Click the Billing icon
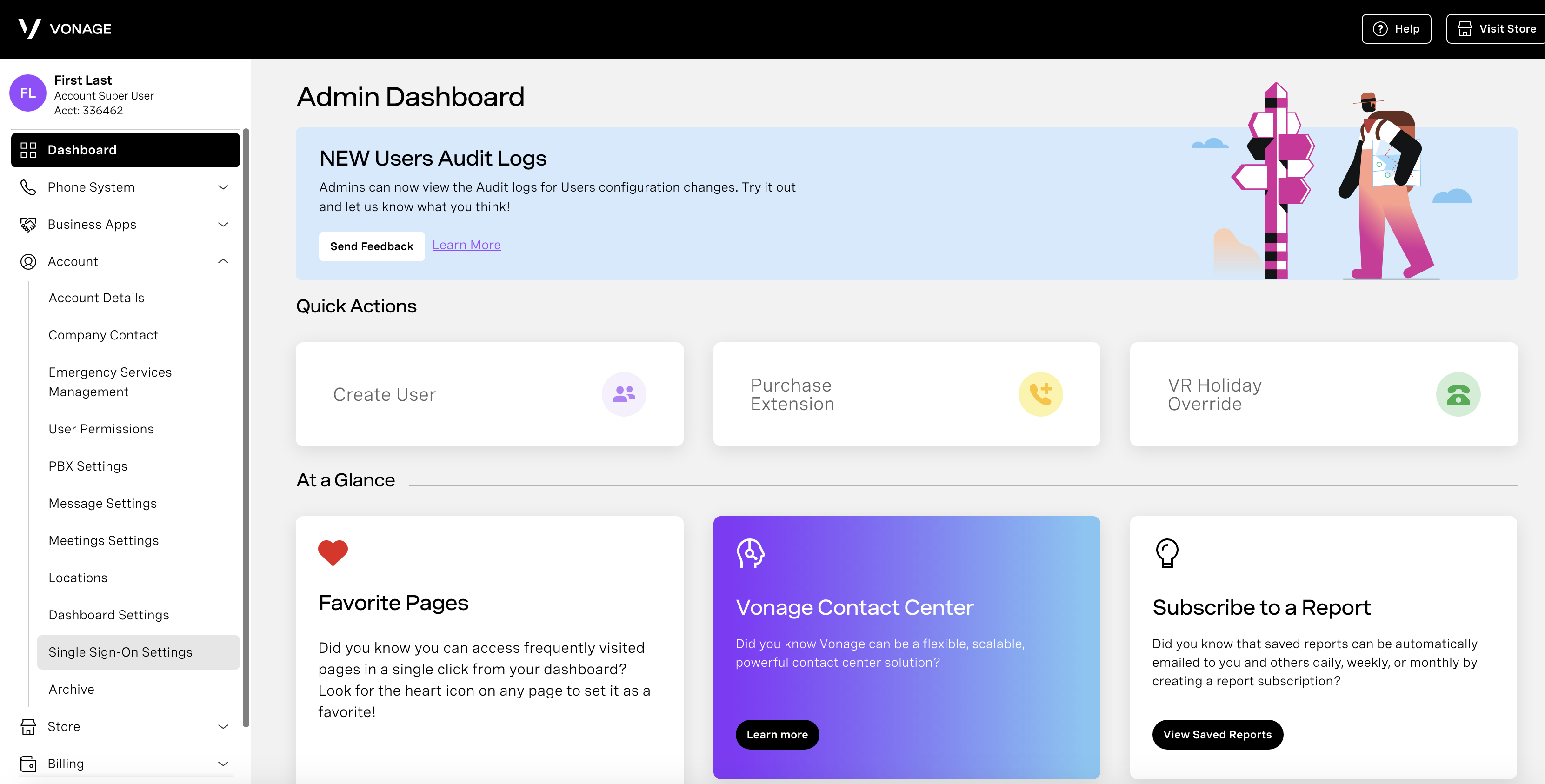Viewport: 1545px width, 784px height. pos(28,763)
